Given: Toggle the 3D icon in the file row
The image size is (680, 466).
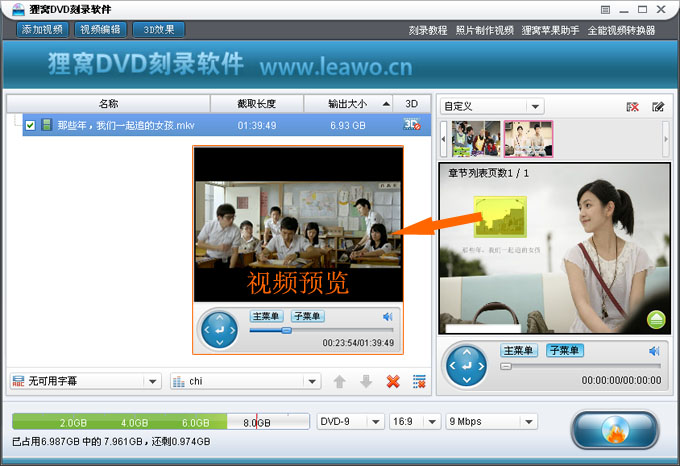Looking at the screenshot, I should click(x=412, y=124).
